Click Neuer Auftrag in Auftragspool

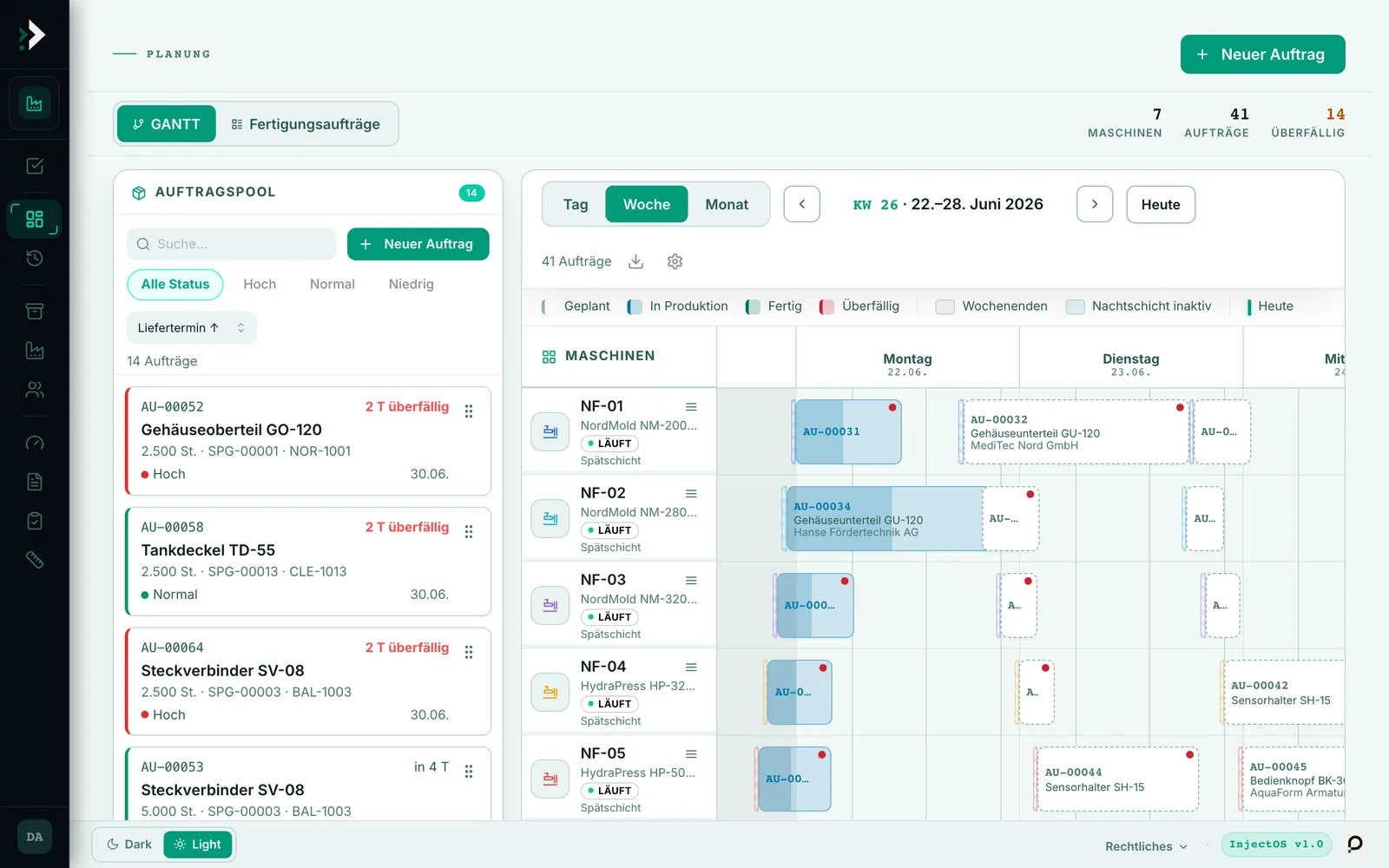(418, 245)
